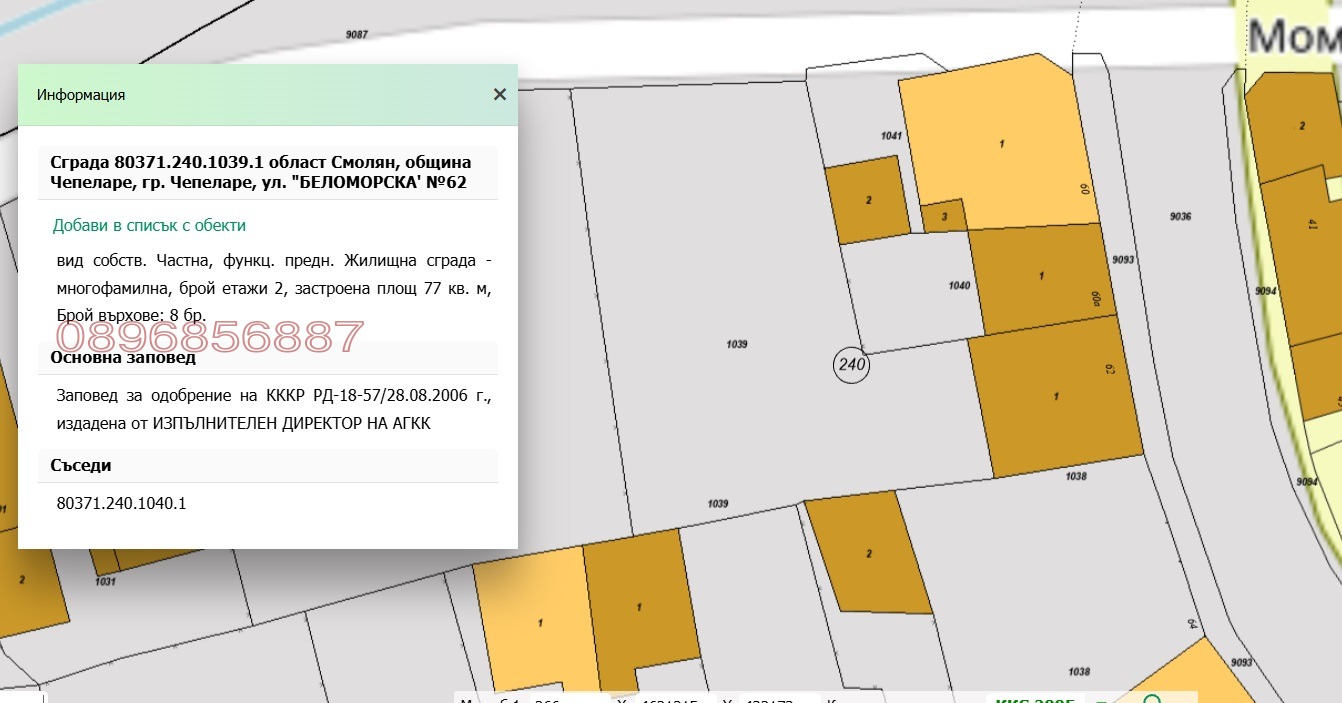Click the empty parcel labeled 1040

(x=920, y=290)
